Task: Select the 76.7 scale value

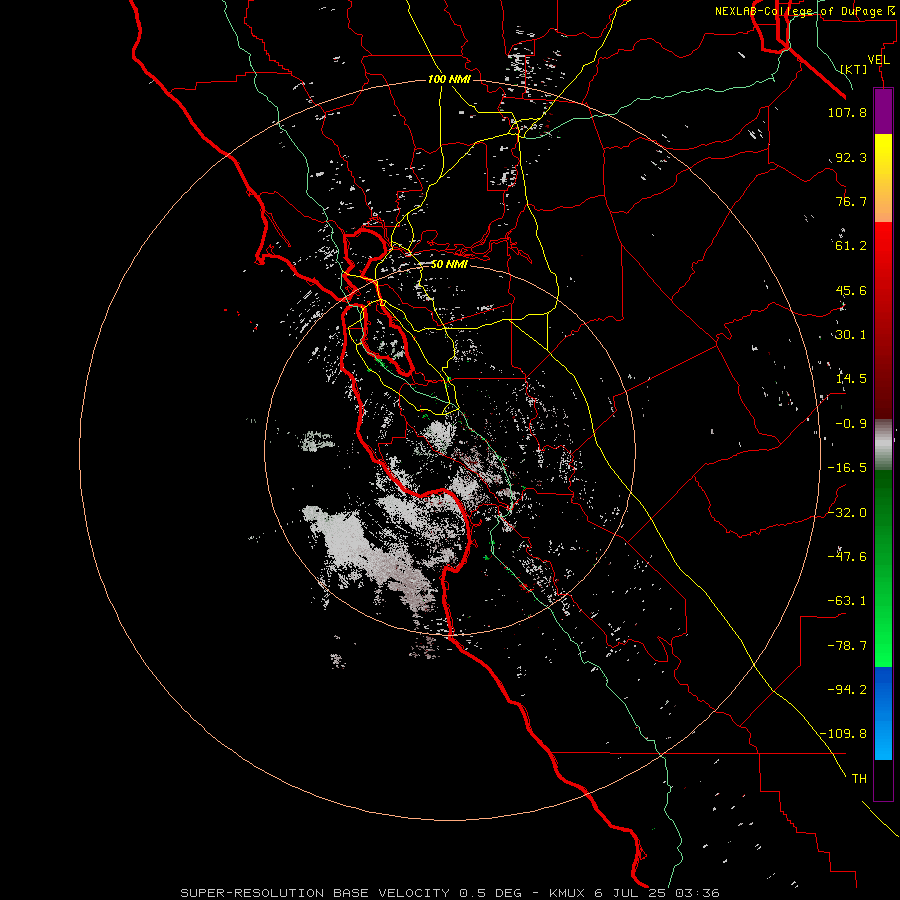Action: pyautogui.click(x=851, y=201)
